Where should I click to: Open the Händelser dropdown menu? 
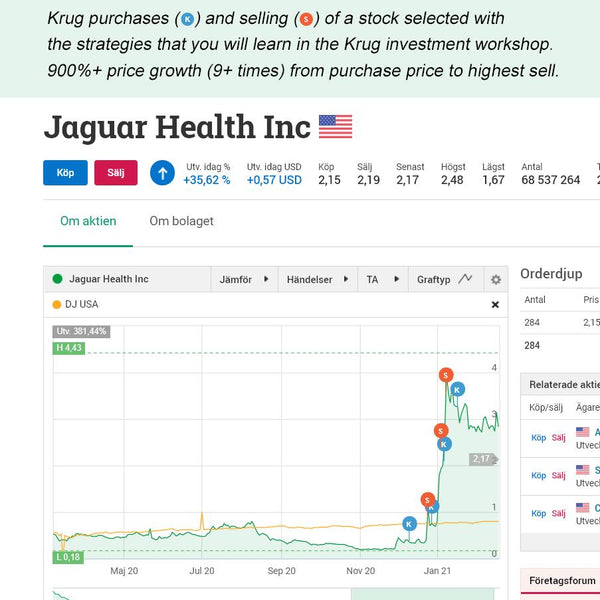[318, 279]
